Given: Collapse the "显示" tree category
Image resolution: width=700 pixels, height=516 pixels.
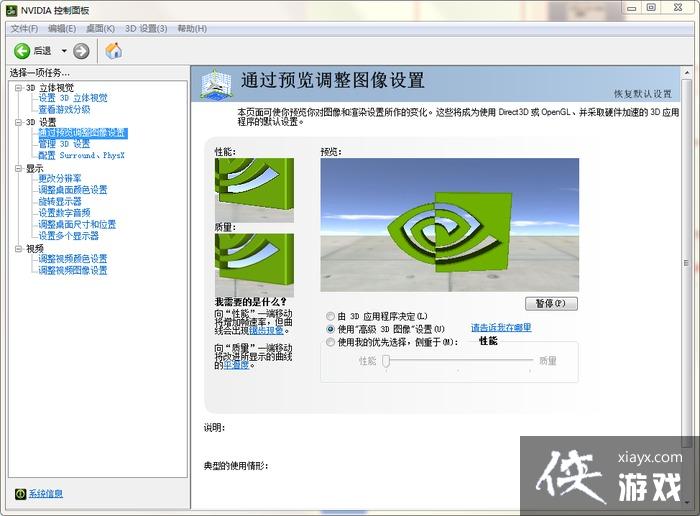Looking at the screenshot, I should [x=18, y=168].
